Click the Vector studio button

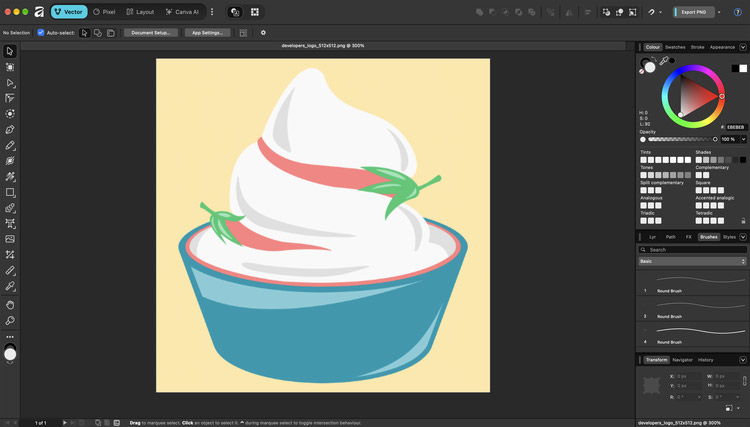pyautogui.click(x=69, y=12)
